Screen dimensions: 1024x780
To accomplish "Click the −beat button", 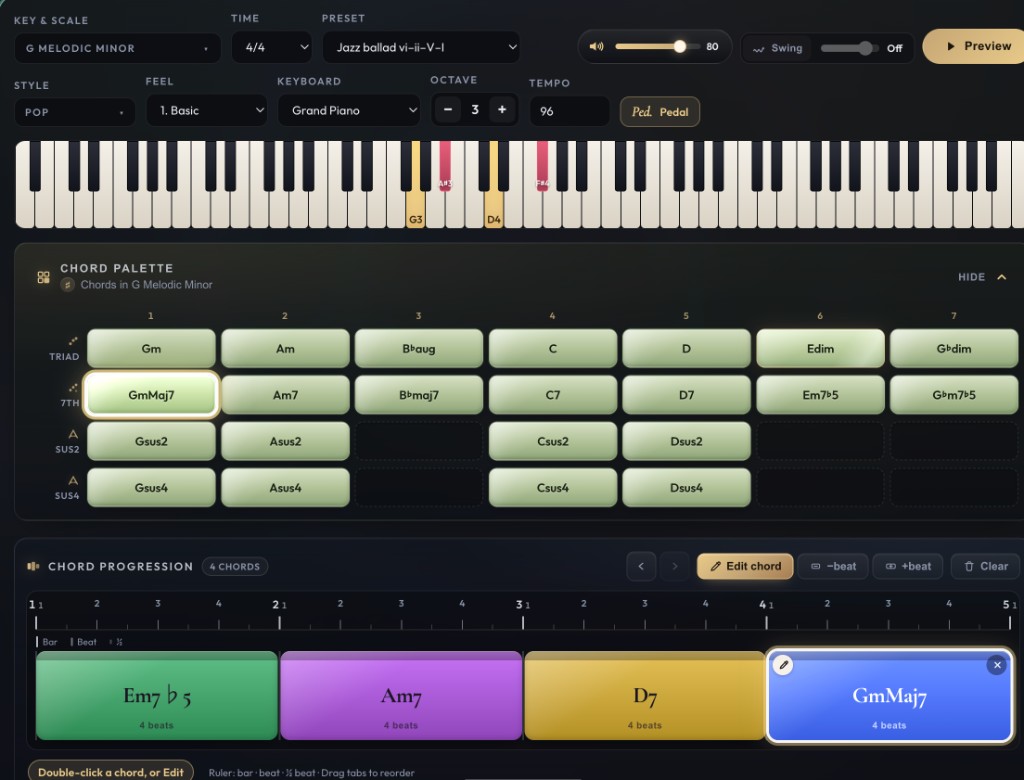I will tap(833, 566).
